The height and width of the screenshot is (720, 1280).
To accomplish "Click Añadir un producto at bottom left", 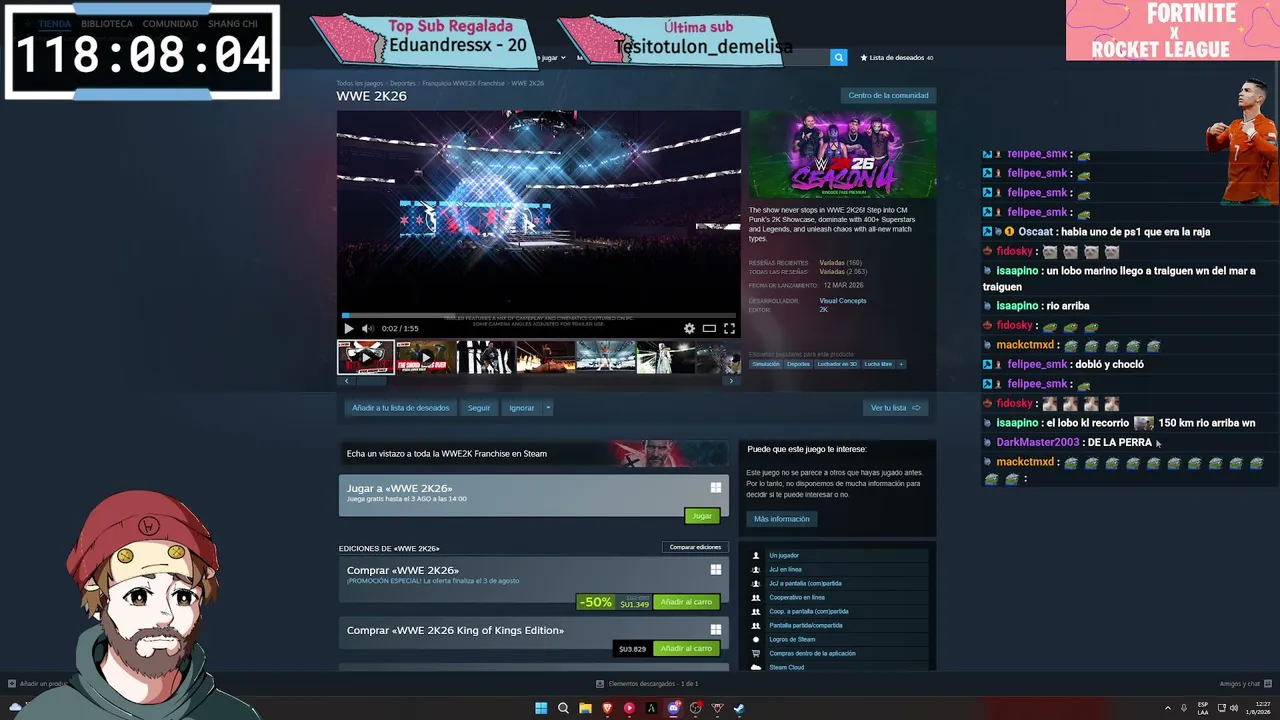I will (37, 684).
